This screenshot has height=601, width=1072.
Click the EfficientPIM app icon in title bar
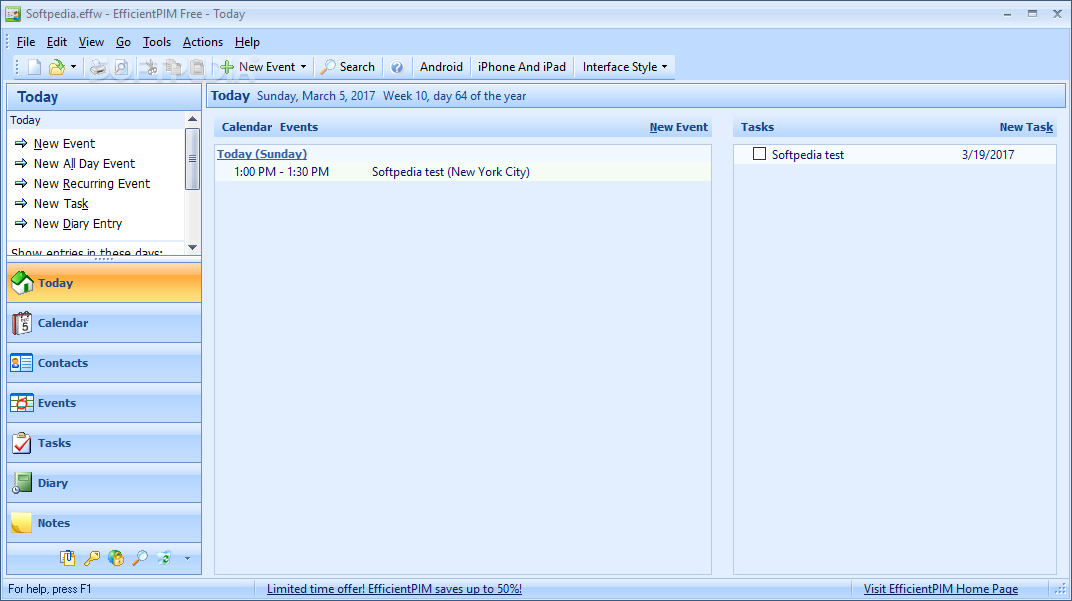click(12, 14)
